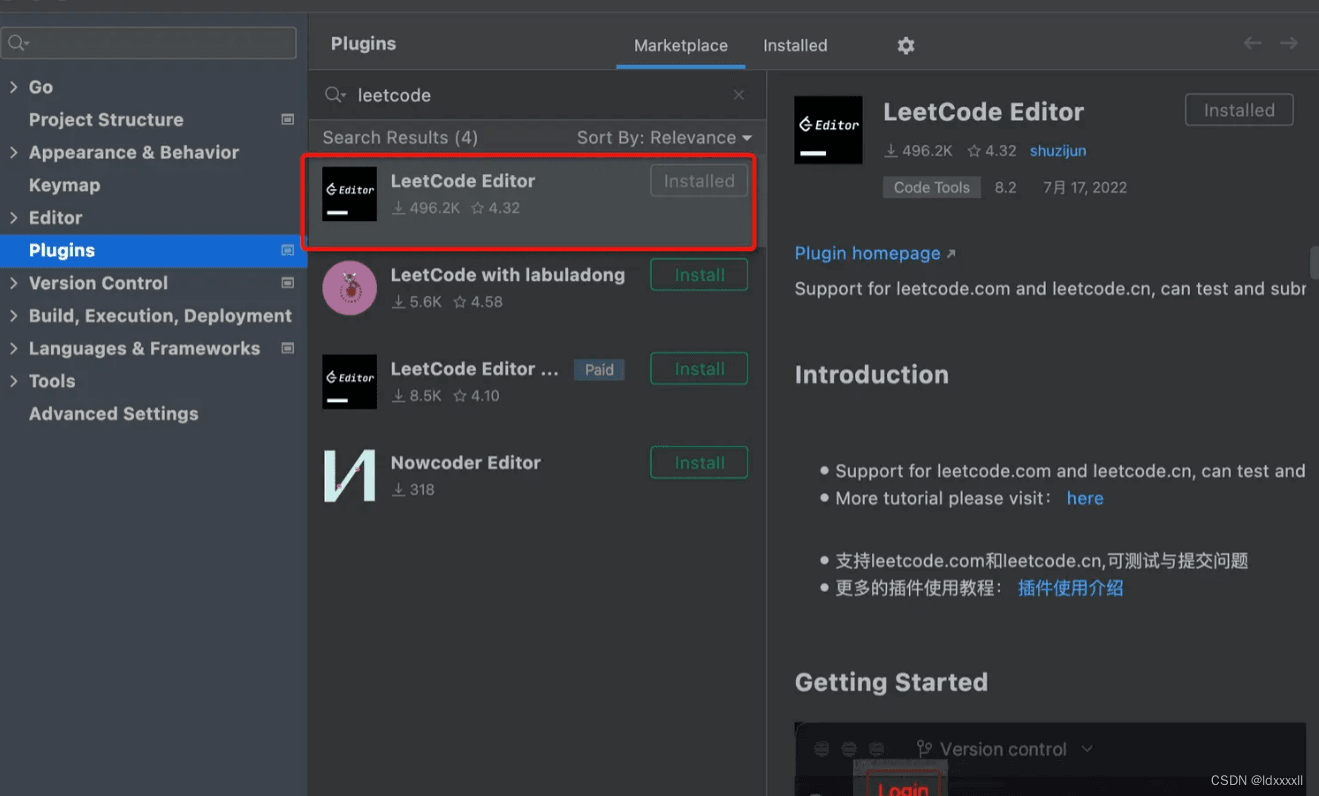1319x796 pixels.
Task: Click the project-level marker beside Project Structure
Action: [287, 119]
